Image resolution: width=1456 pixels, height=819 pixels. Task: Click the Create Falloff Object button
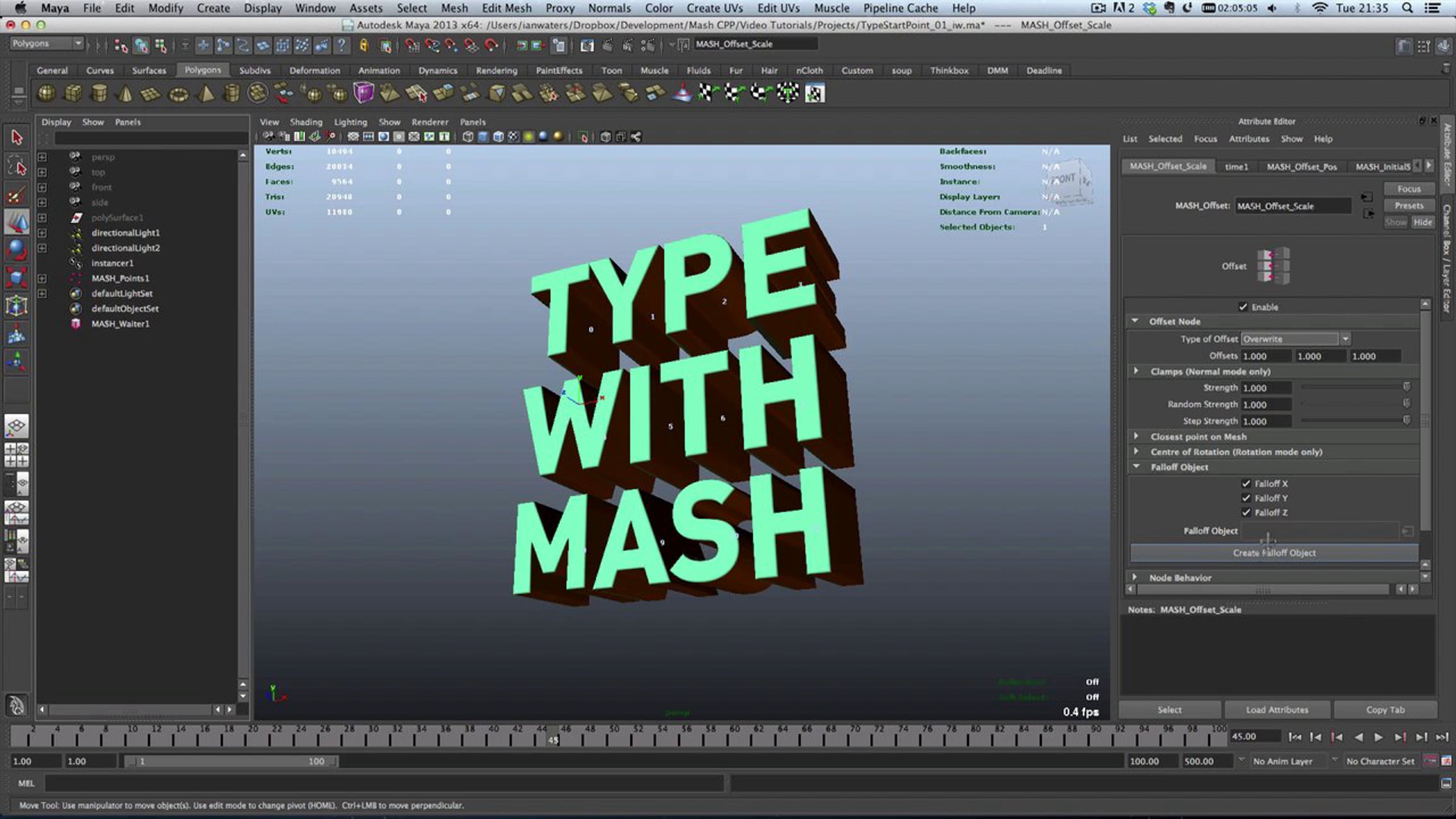[x=1274, y=553]
